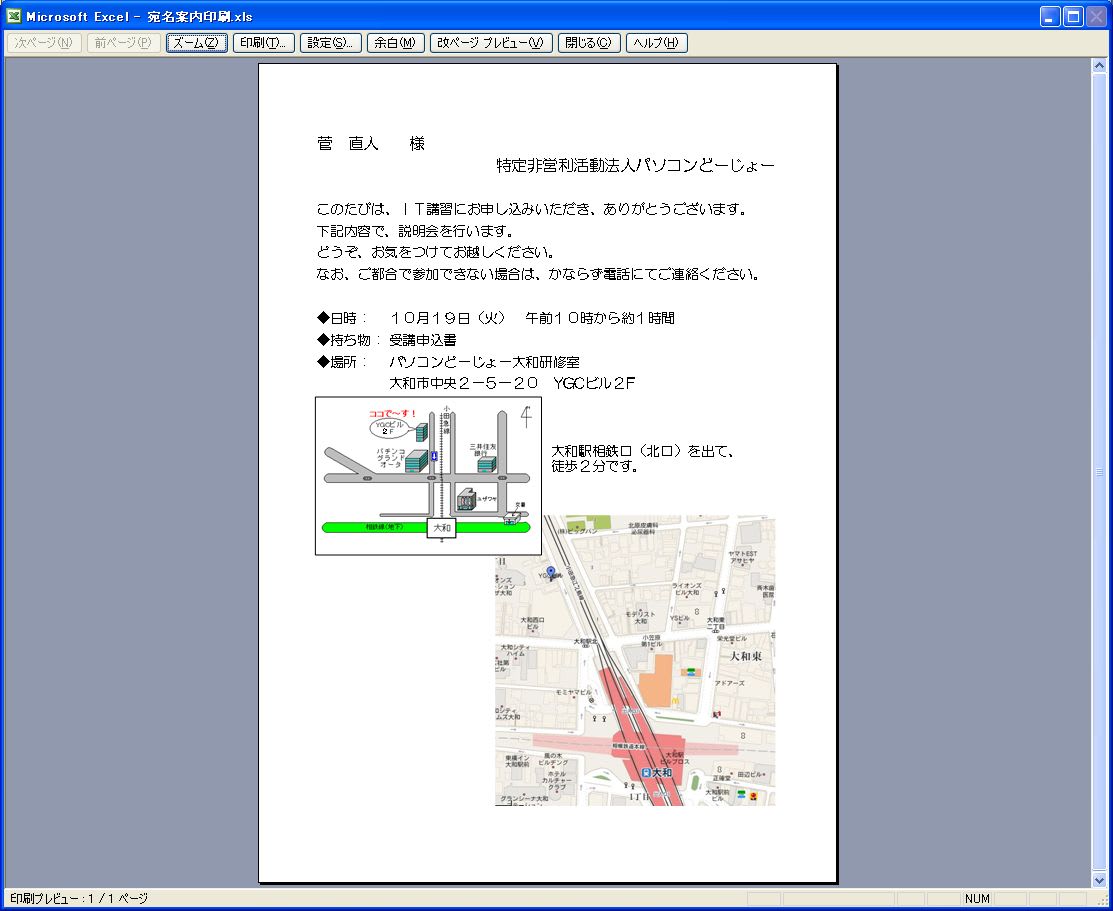Open ヘルプ(H) help

(656, 43)
